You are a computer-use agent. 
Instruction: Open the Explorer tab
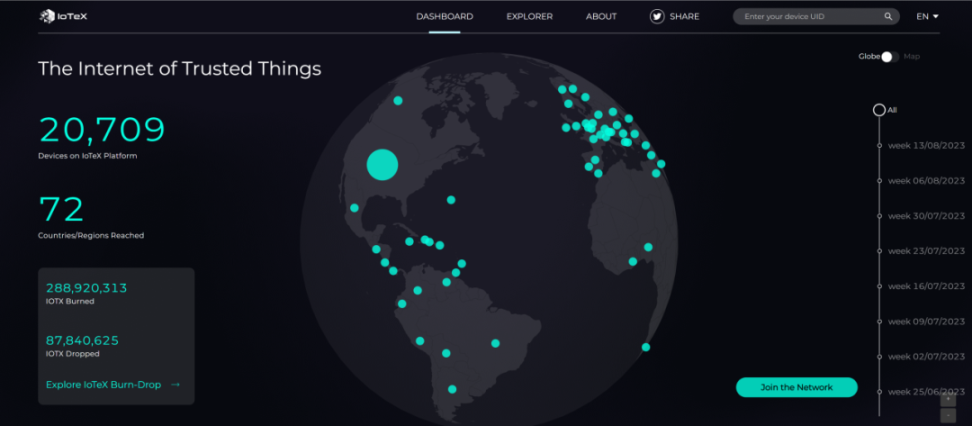coord(529,17)
